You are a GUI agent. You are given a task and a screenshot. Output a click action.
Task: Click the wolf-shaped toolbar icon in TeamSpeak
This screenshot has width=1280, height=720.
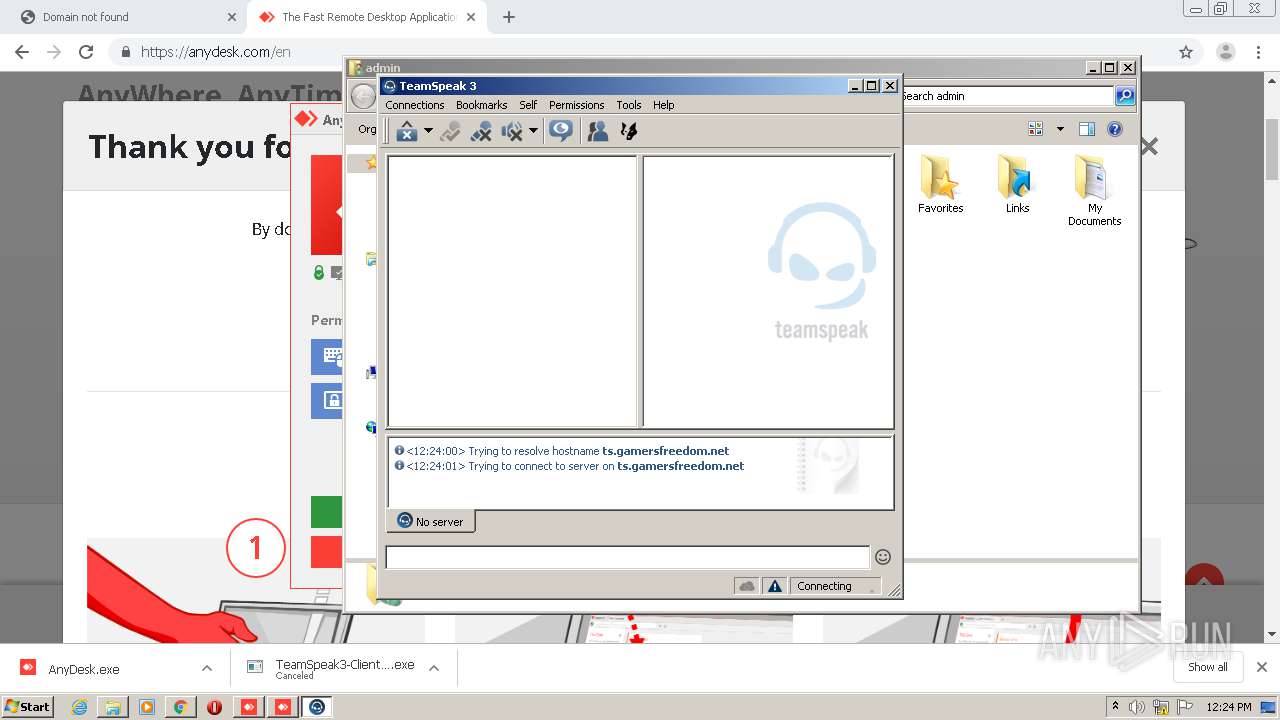click(629, 131)
